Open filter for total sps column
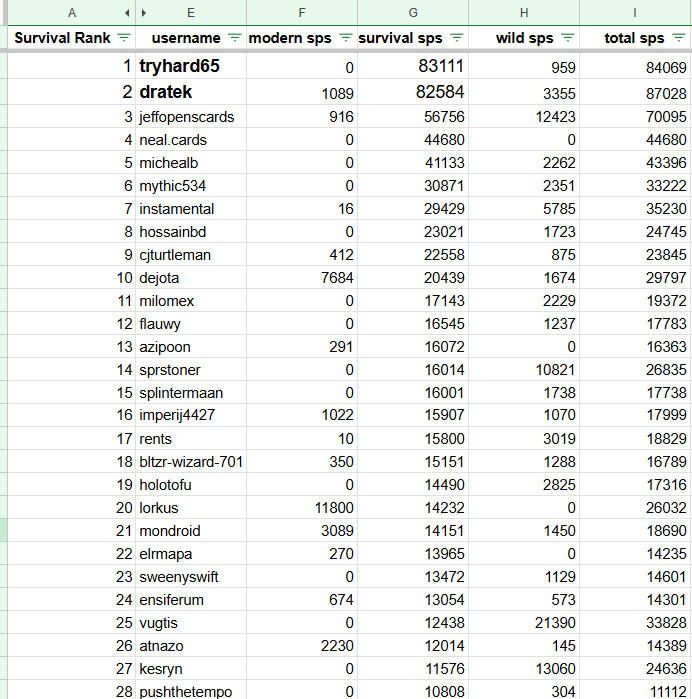This screenshot has width=692, height=699. (679, 38)
